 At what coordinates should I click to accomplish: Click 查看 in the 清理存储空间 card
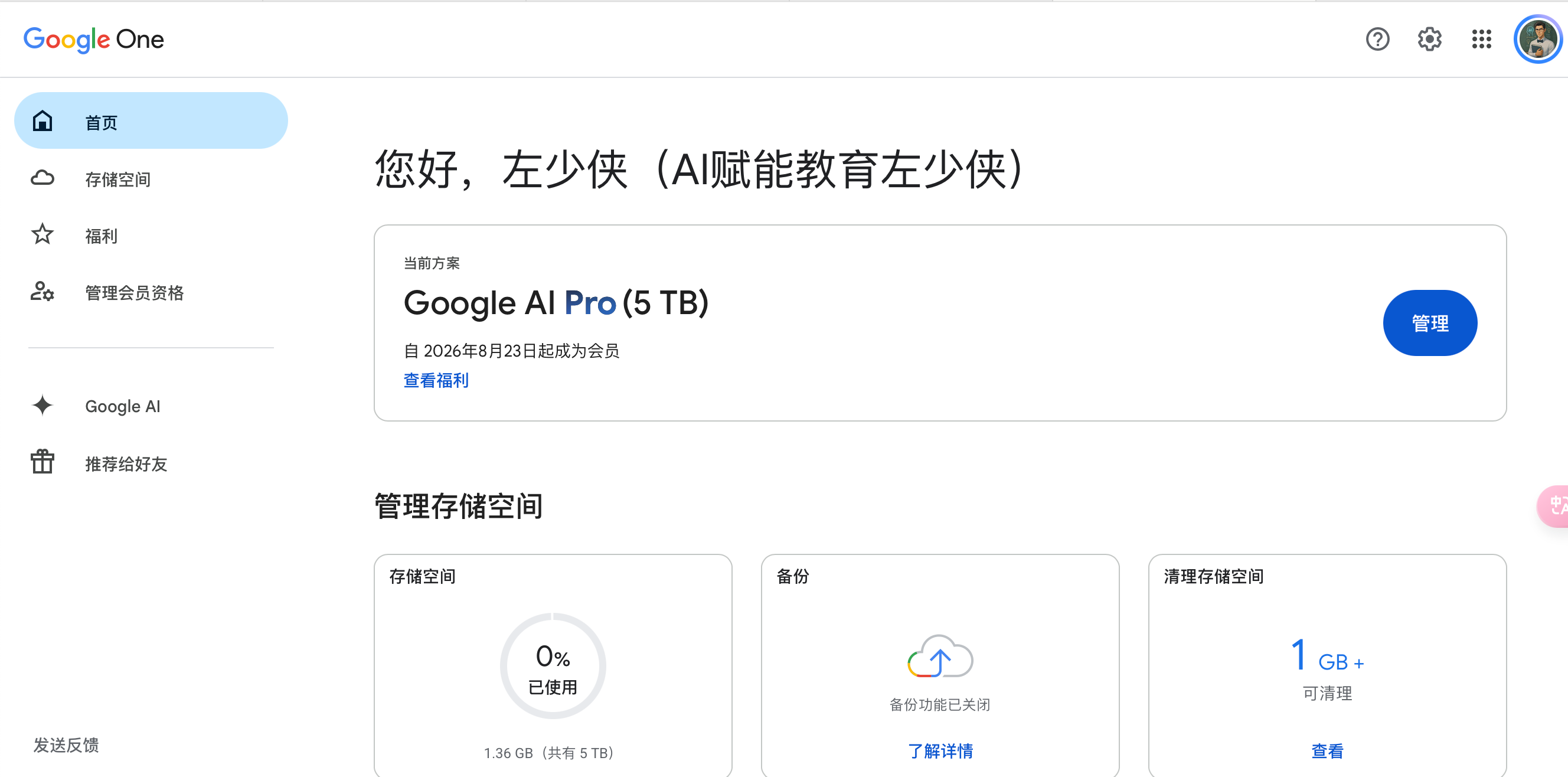(x=1327, y=751)
